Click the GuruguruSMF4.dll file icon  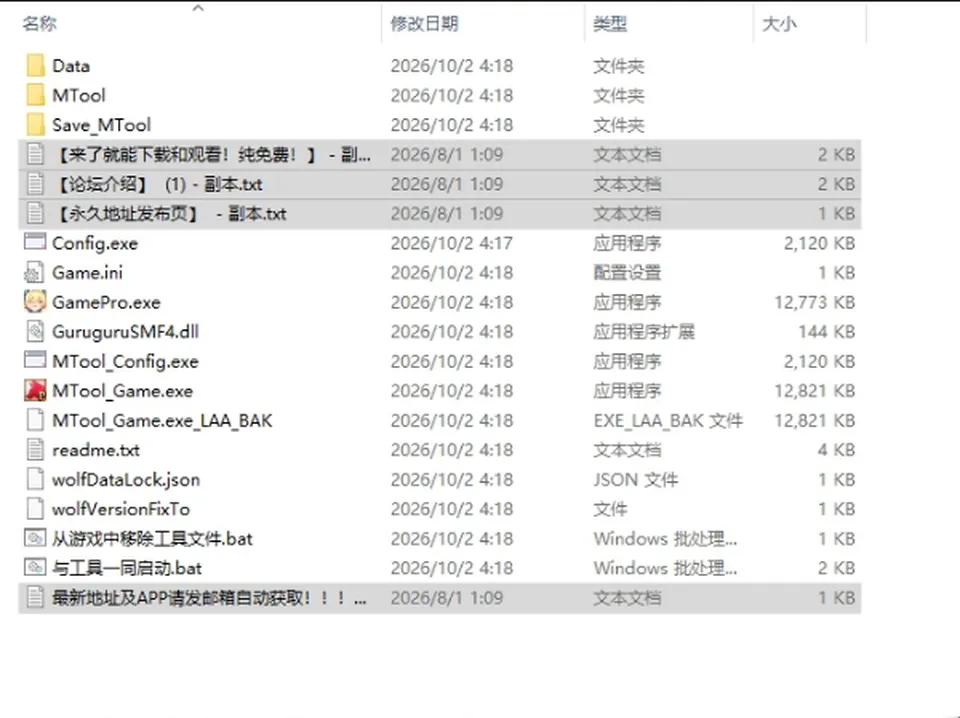tap(35, 331)
